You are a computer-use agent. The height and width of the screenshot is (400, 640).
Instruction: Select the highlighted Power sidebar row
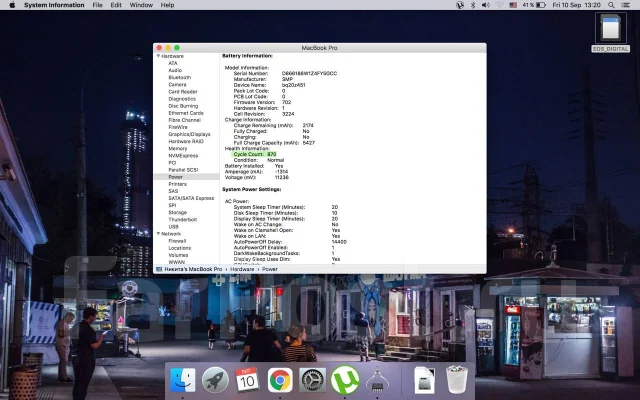tap(186, 177)
